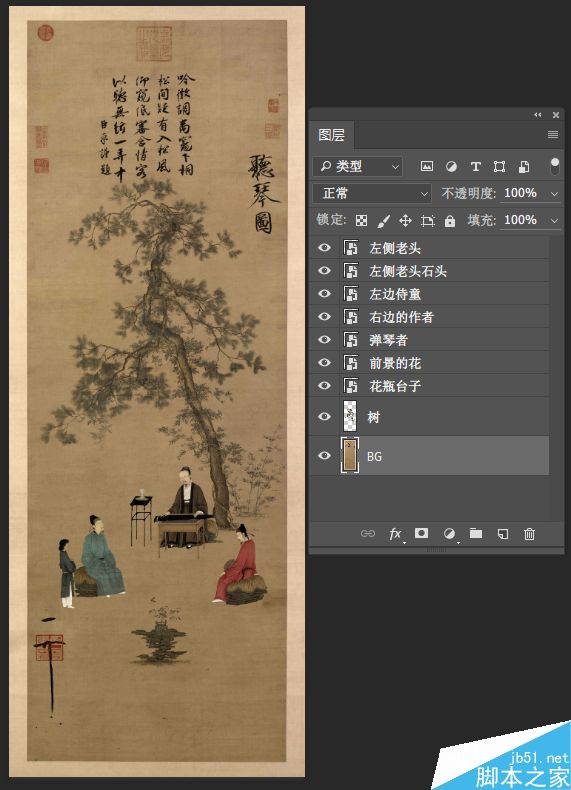Prevent artboard auto-nesting lock icon
This screenshot has width=571, height=790.
(428, 221)
